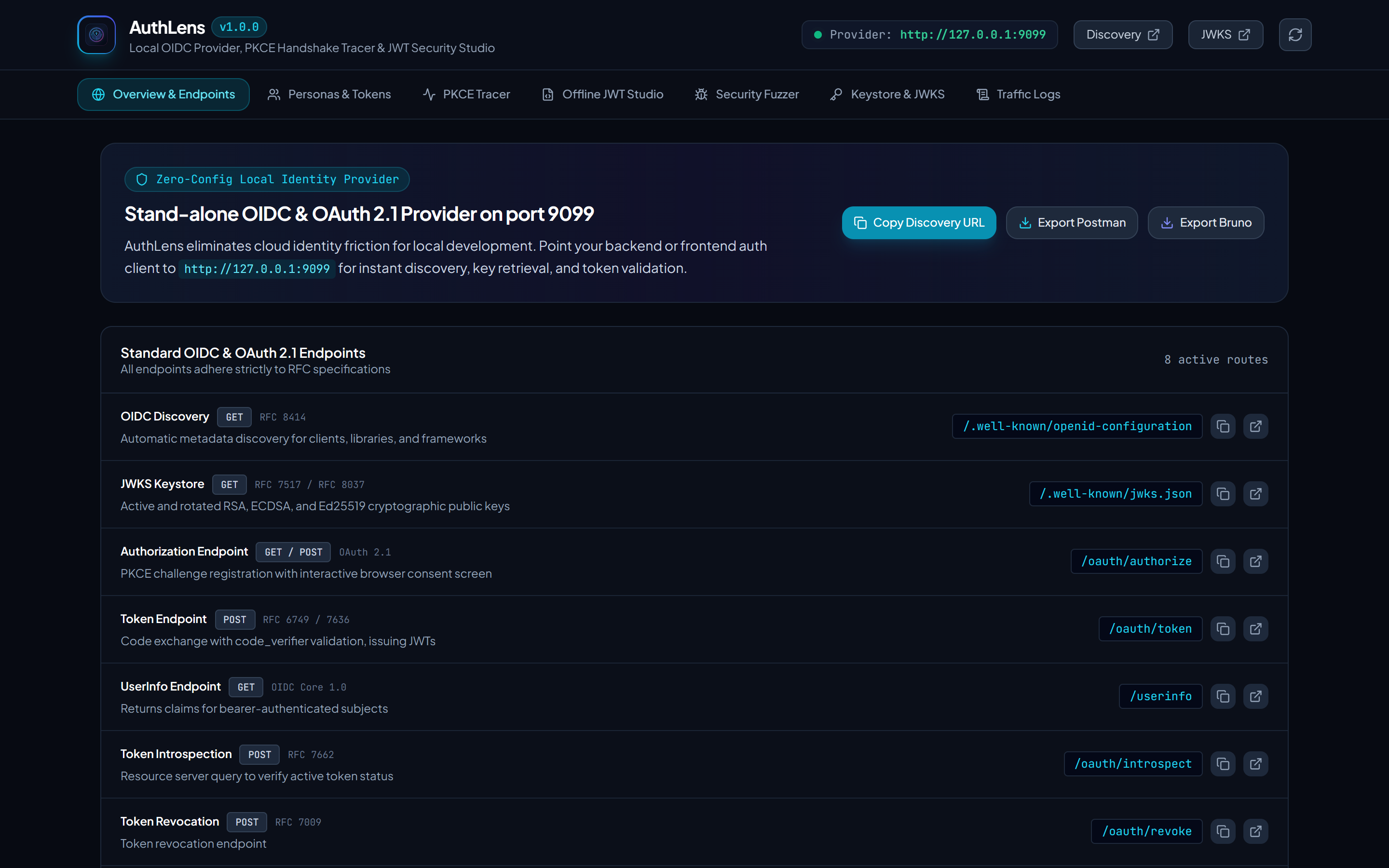Open /oauth/revoke endpoint externally
This screenshot has width=1389, height=868.
1255,831
